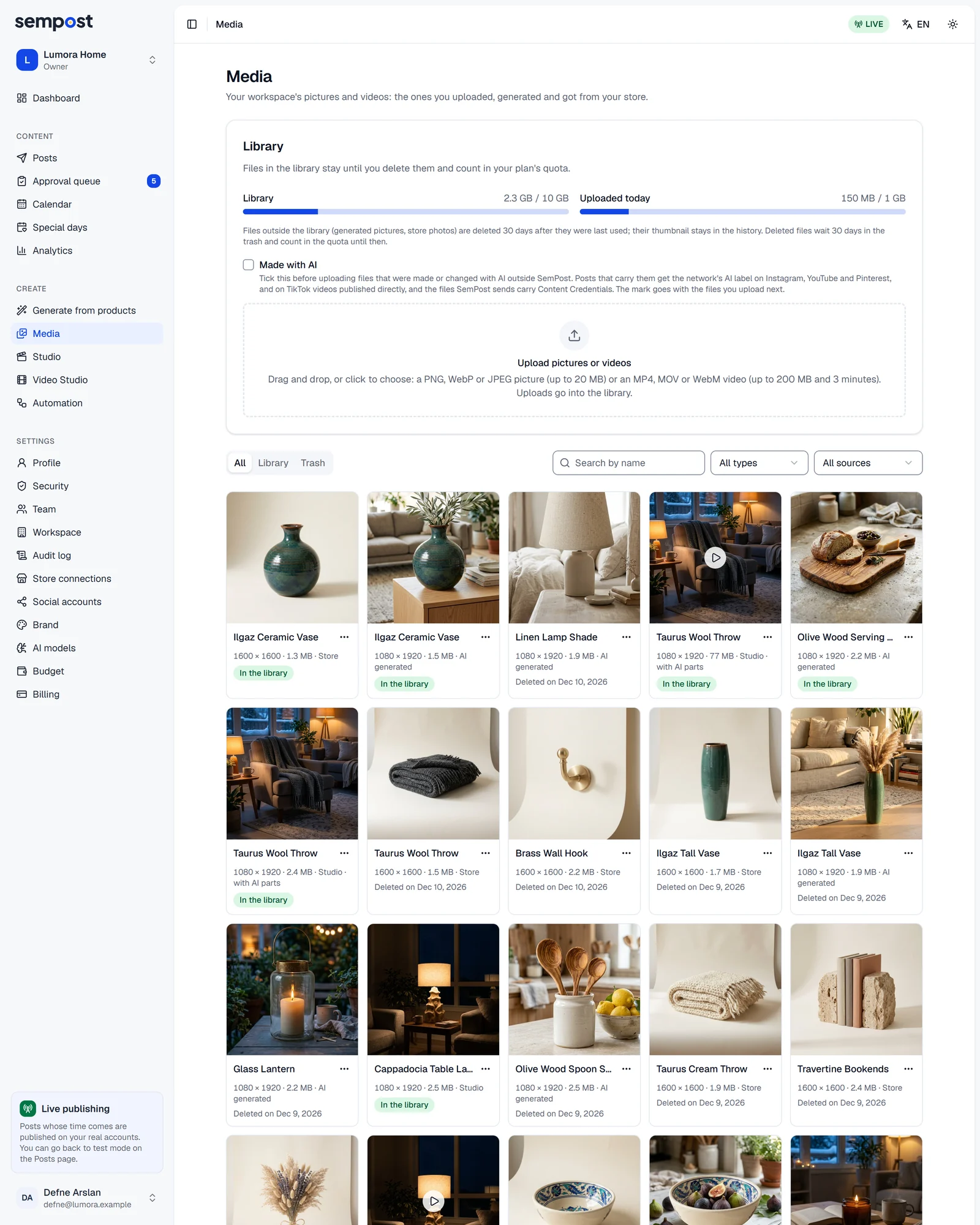The height and width of the screenshot is (1225, 980).
Task: Click the sempost logo
Action: (x=54, y=22)
